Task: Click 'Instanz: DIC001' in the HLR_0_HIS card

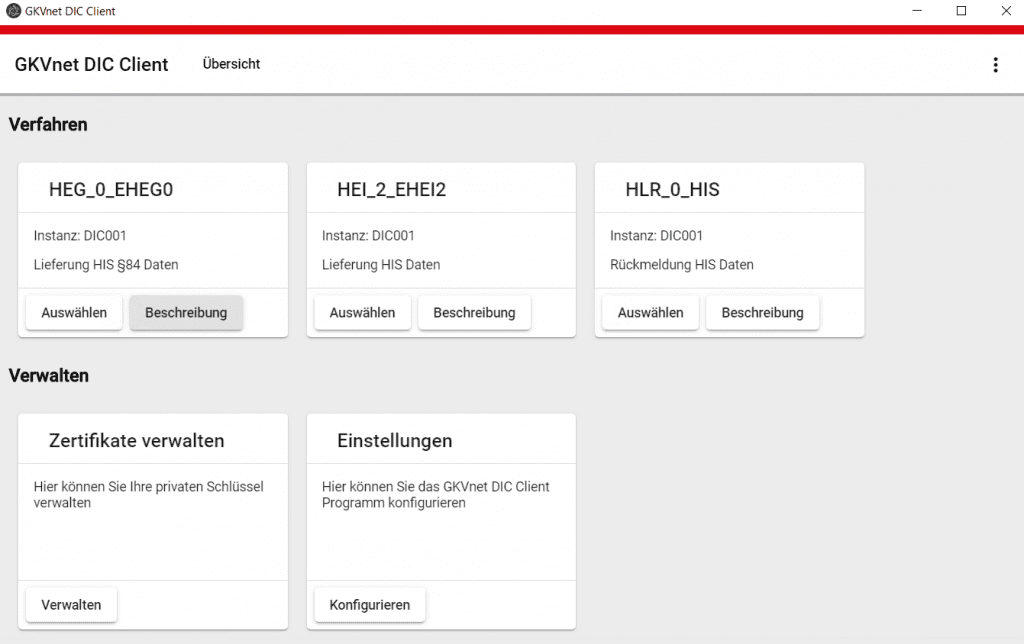Action: click(656, 236)
